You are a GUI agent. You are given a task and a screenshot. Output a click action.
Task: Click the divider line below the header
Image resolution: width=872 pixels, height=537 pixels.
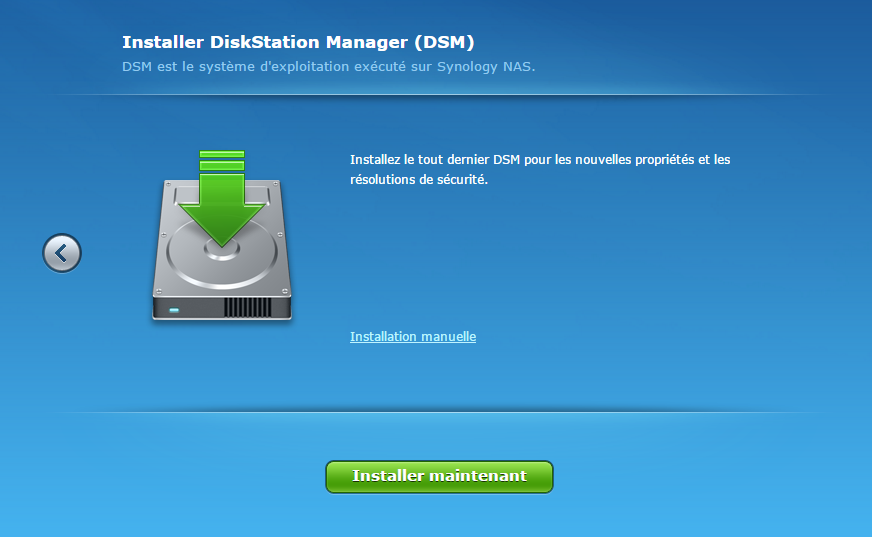tap(436, 95)
